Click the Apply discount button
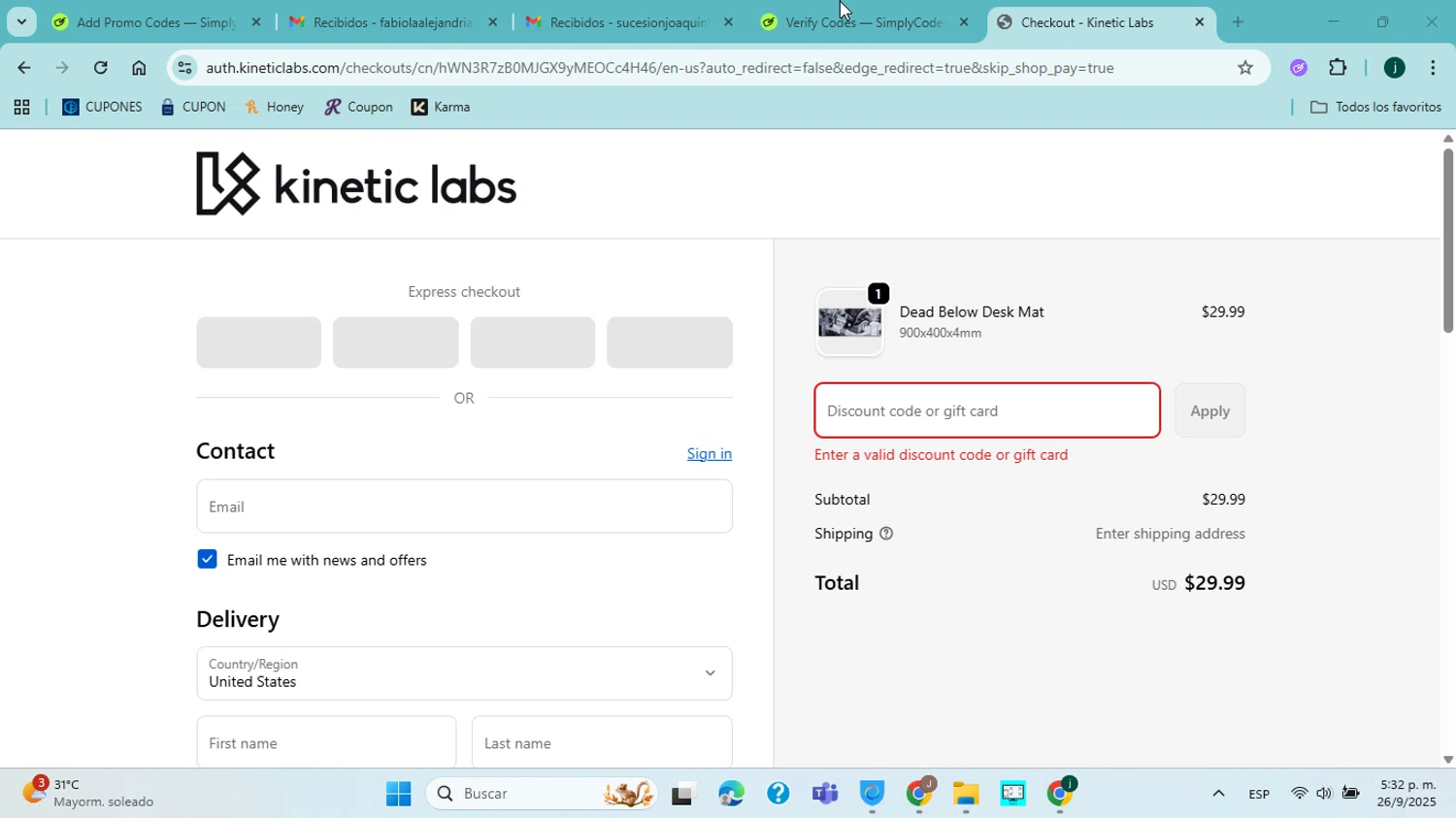This screenshot has height=818, width=1456. coord(1209,410)
